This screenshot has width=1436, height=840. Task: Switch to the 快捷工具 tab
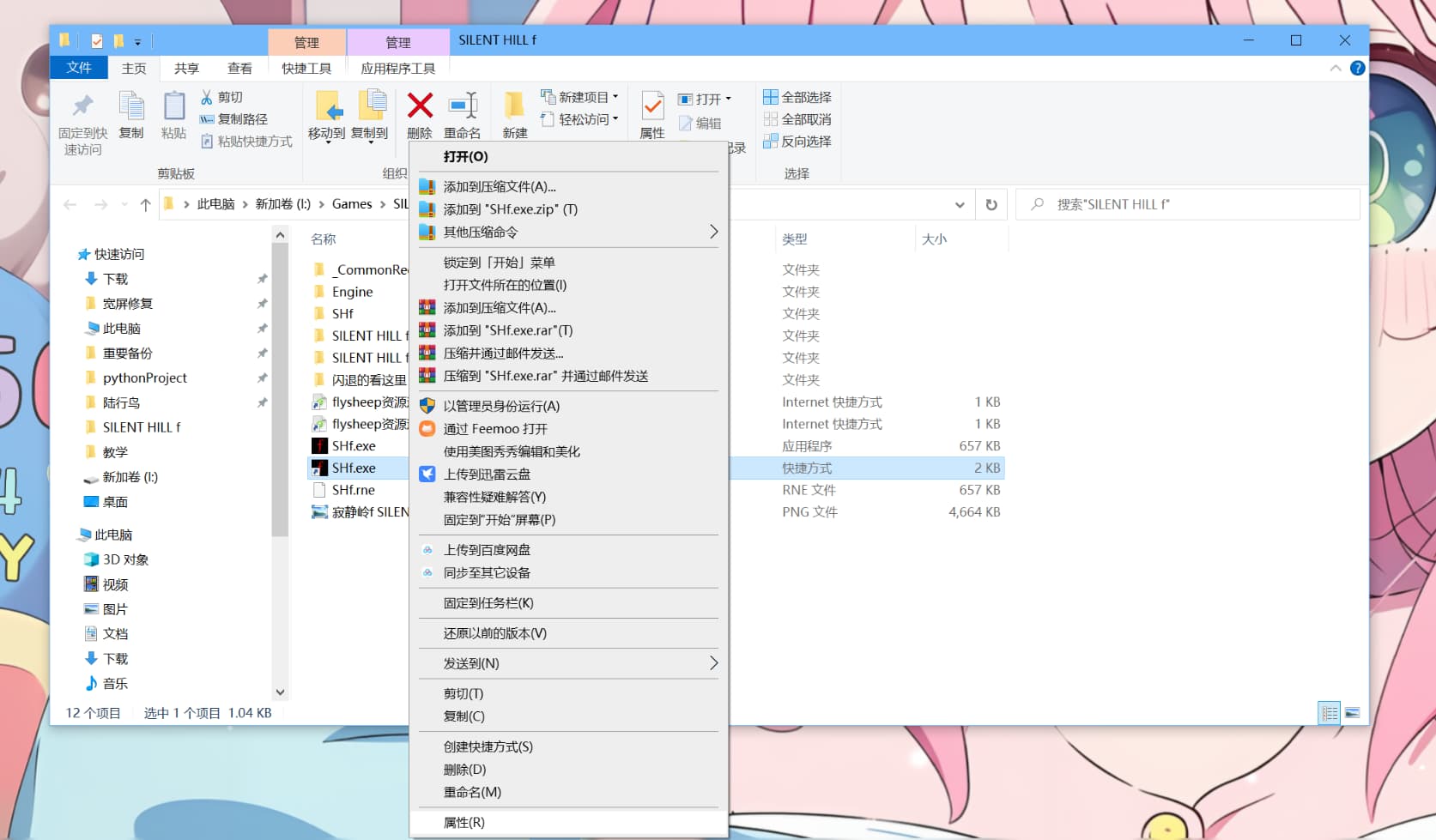[306, 69]
